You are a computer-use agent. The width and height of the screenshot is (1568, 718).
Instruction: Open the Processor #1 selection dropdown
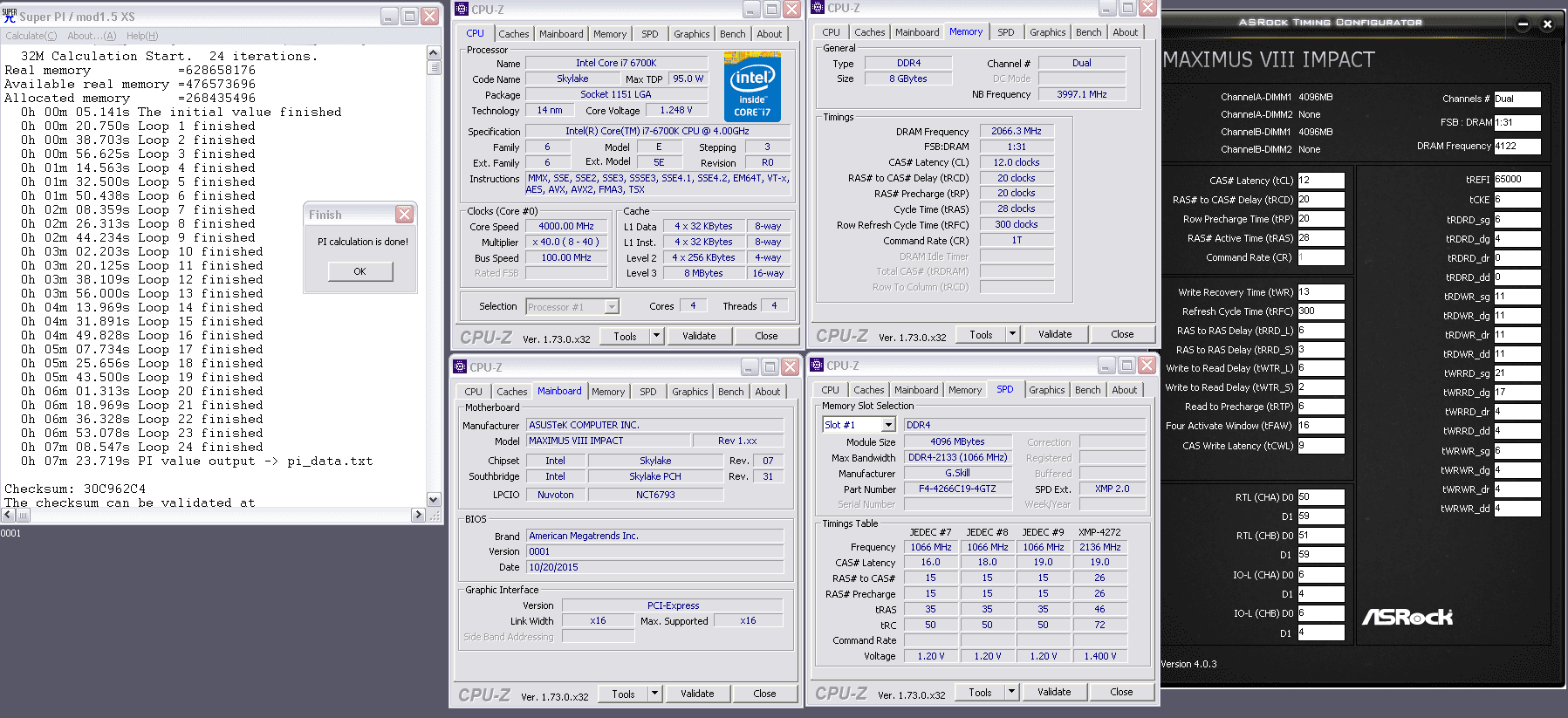(612, 307)
